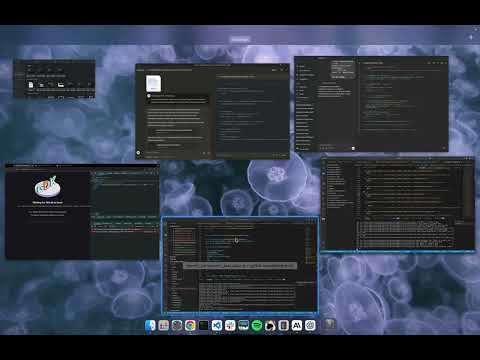Open the ChatGPT dock icon
480x360 pixels.
310,325
